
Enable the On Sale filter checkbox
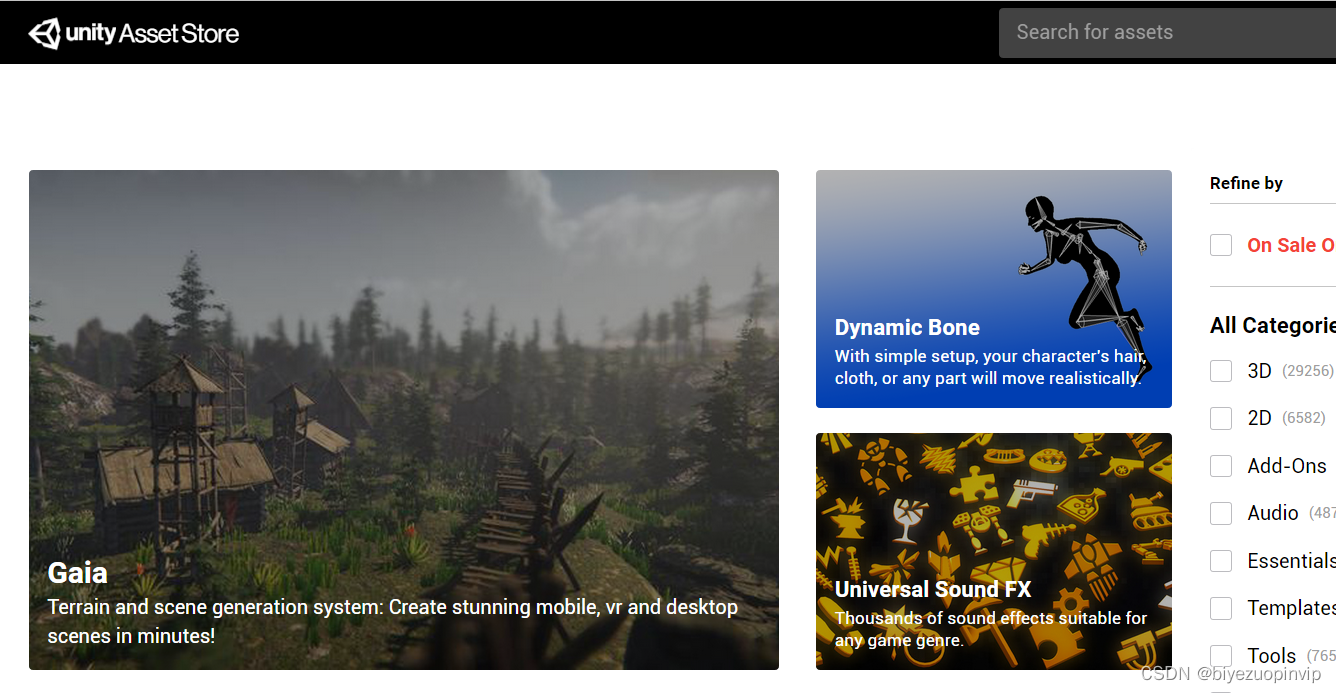click(1221, 245)
